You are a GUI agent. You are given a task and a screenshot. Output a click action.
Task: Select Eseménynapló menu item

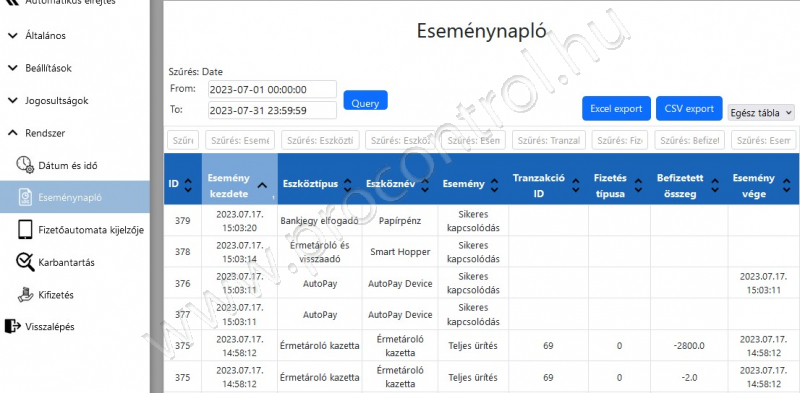[74, 197]
